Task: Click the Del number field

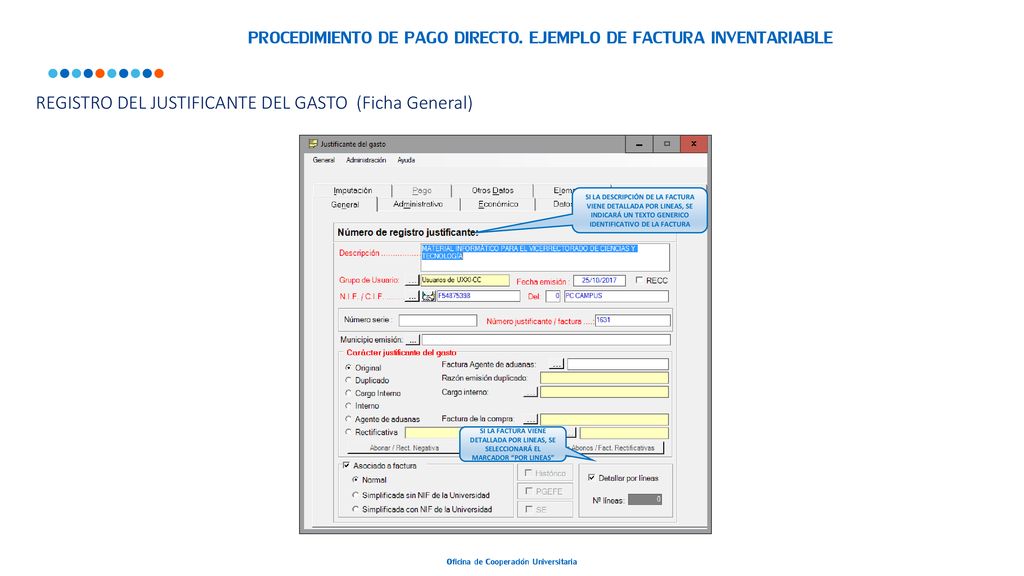Action: click(x=553, y=296)
